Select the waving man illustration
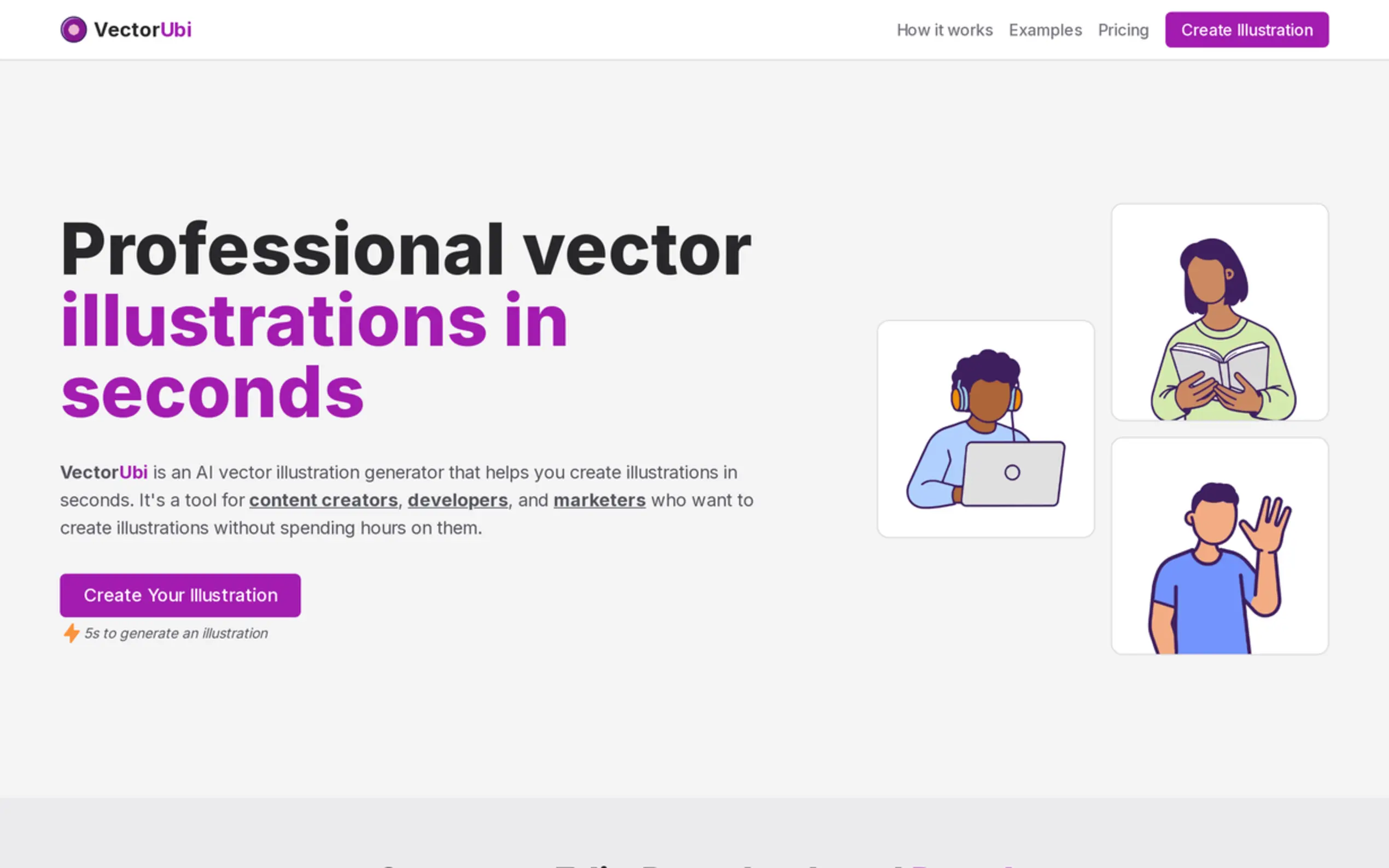The height and width of the screenshot is (868, 1389). pyautogui.click(x=1219, y=546)
